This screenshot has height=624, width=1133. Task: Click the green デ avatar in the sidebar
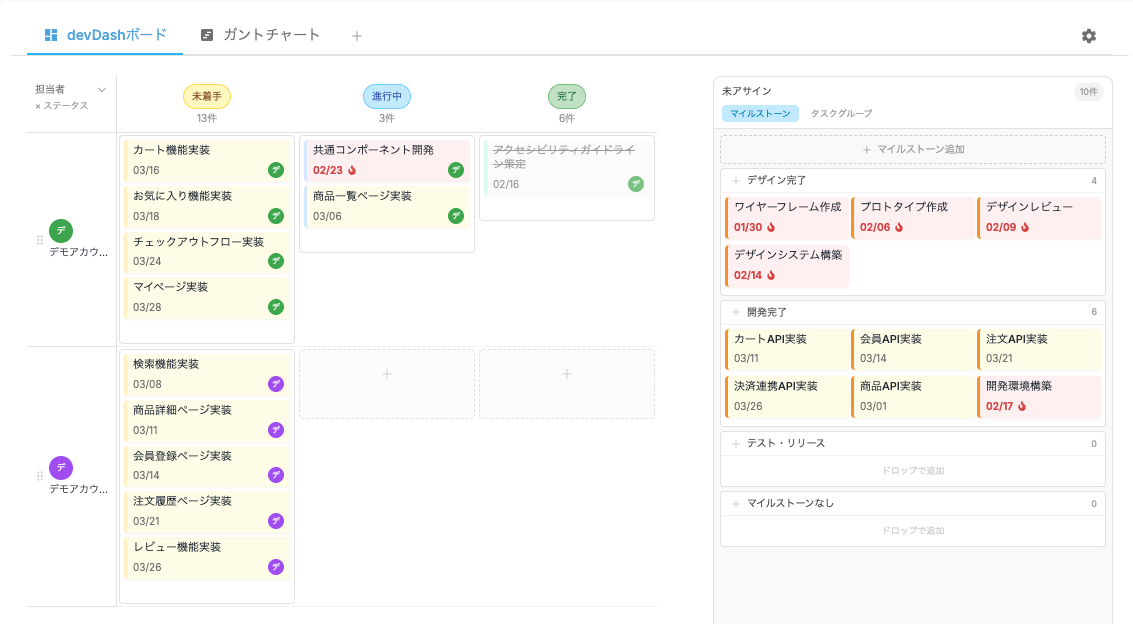pos(60,232)
